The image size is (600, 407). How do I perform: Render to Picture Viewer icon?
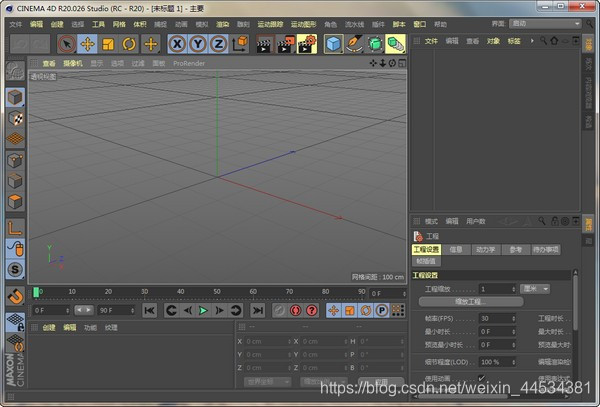tap(286, 44)
